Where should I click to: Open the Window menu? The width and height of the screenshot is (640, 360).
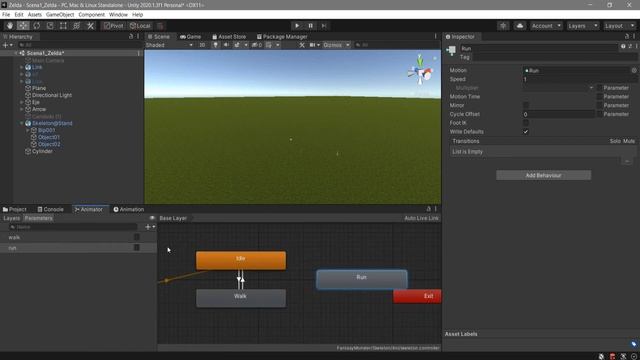click(x=118, y=14)
